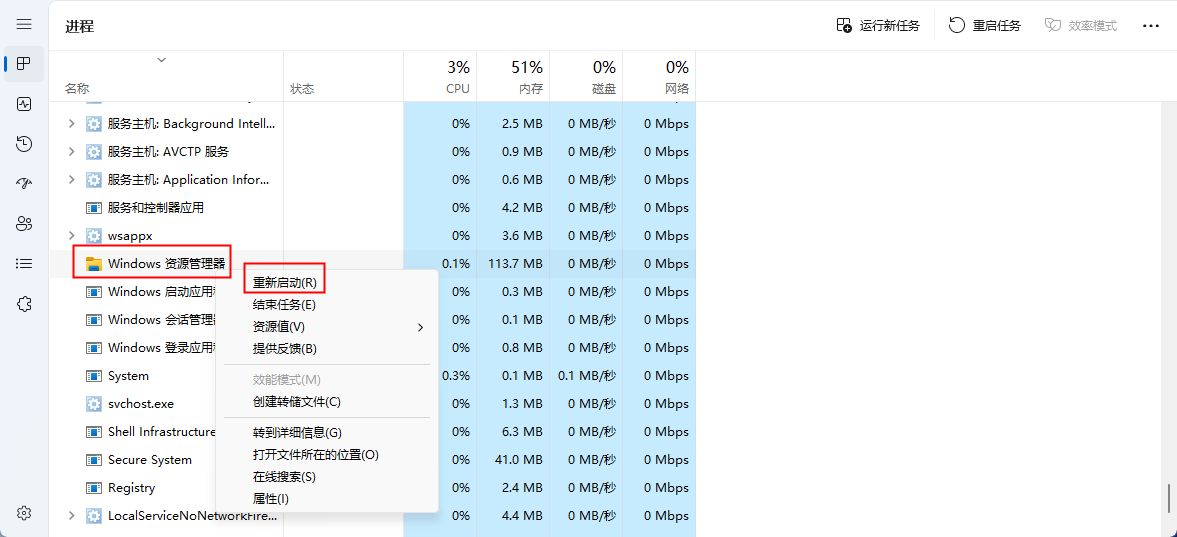The image size is (1177, 537).
Task: Click the 重启任务 button
Action: 985,26
